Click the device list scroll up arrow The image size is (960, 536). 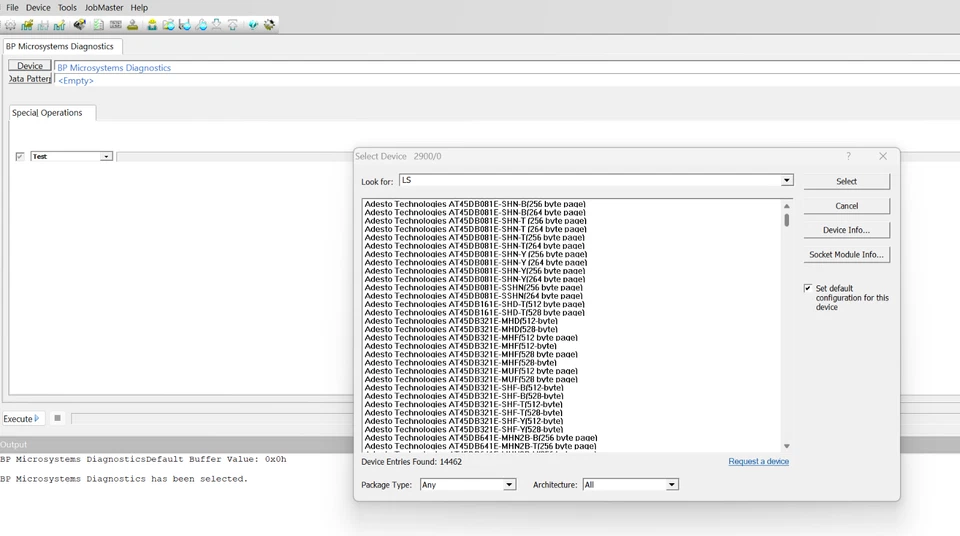[786, 206]
